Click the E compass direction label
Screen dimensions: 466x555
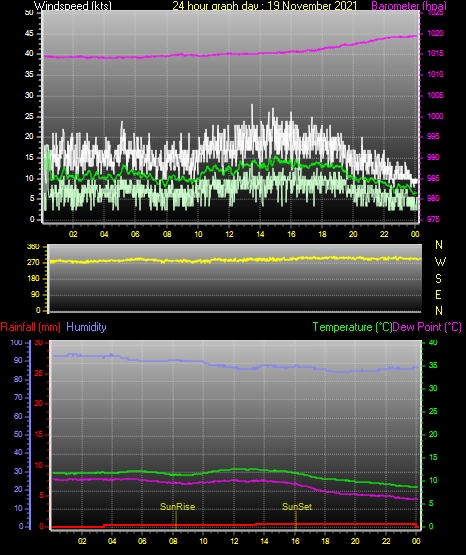(x=438, y=294)
